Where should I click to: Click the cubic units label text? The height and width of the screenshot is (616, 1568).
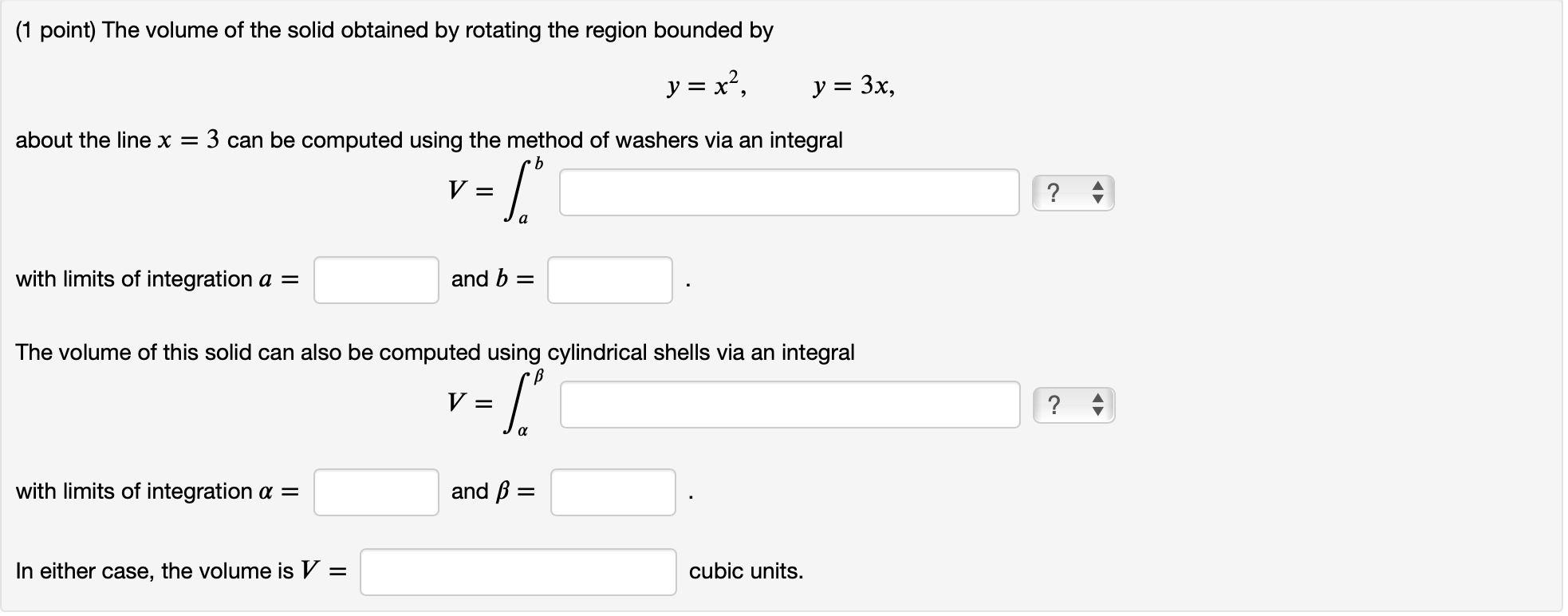coord(747,571)
